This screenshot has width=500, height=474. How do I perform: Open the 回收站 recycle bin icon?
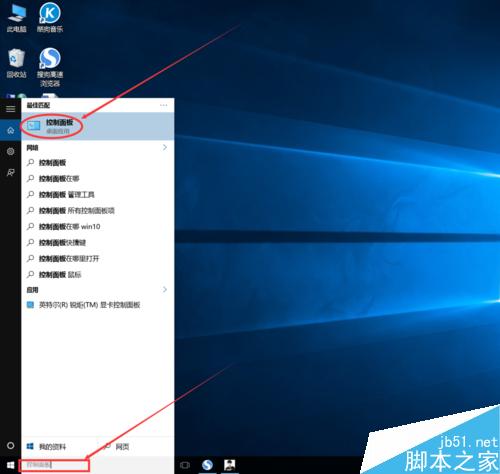(16, 63)
